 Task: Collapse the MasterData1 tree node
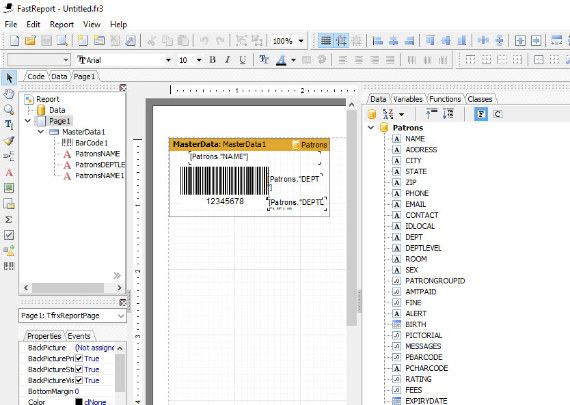[41, 132]
